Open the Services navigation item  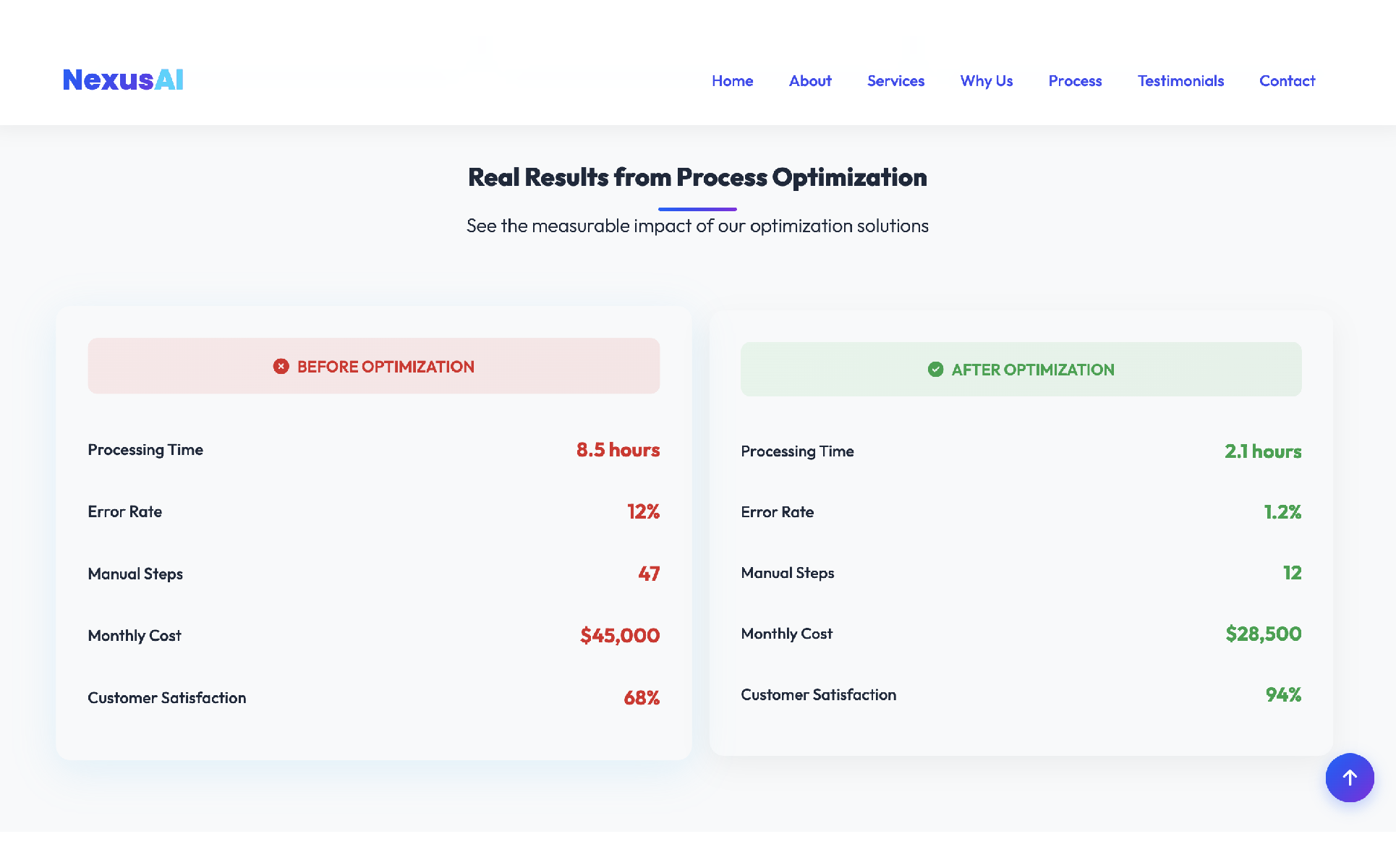[x=895, y=81]
